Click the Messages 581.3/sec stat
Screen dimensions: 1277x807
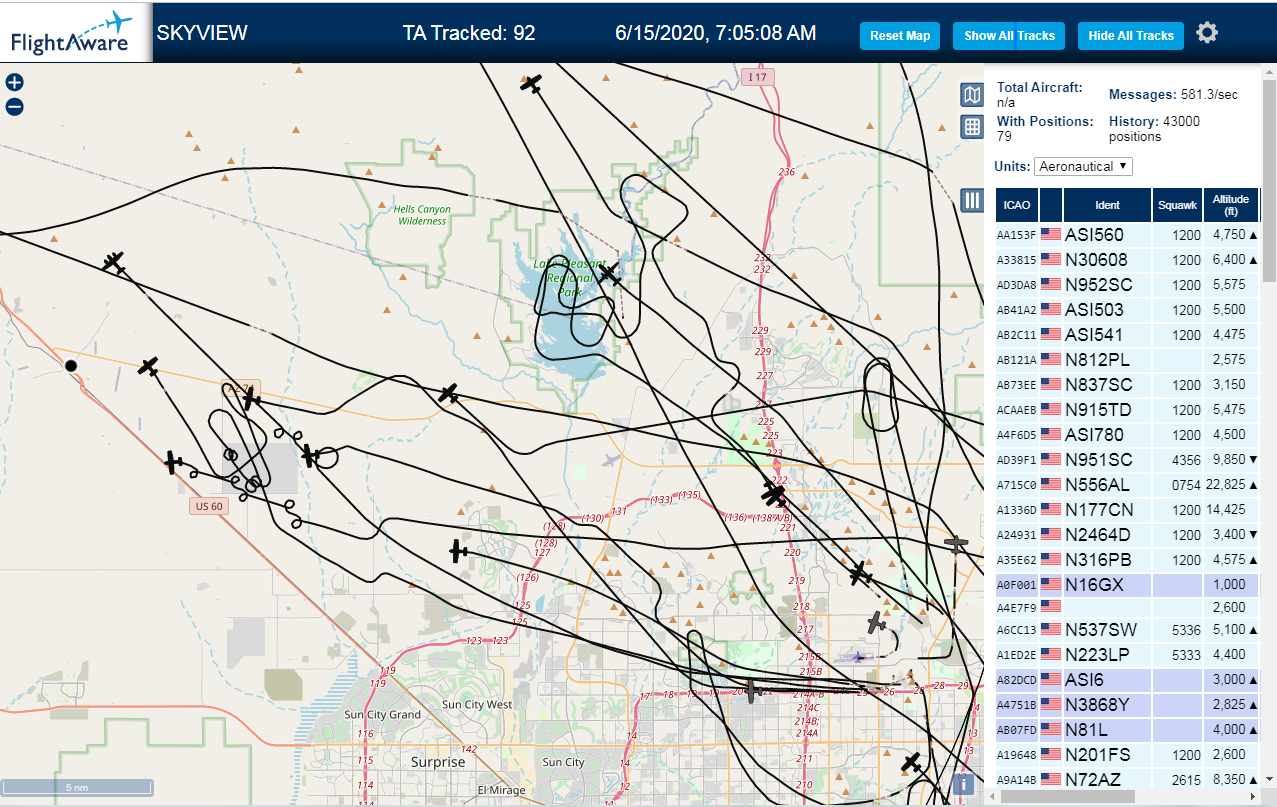pyautogui.click(x=1174, y=95)
